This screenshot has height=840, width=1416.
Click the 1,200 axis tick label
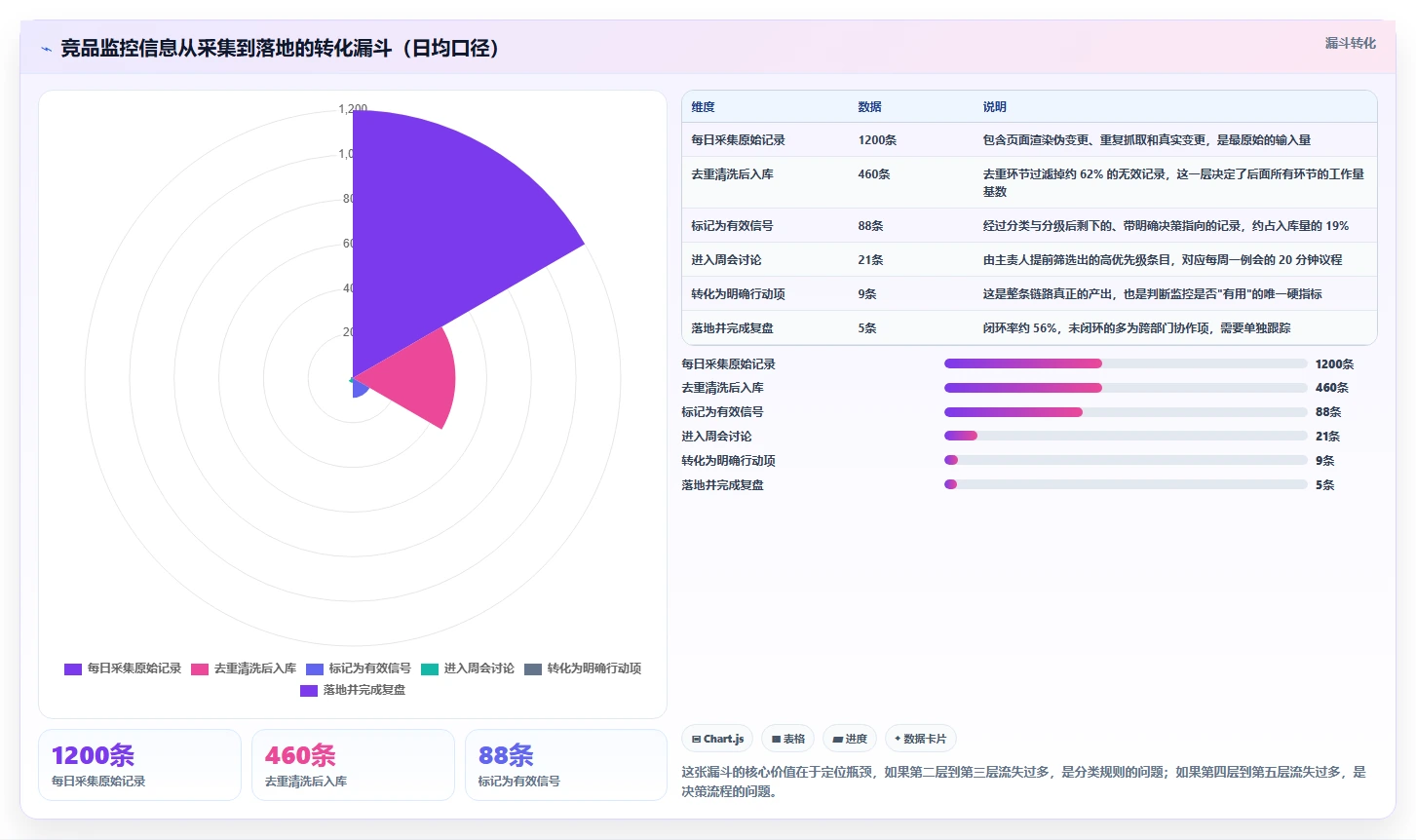[x=352, y=109]
